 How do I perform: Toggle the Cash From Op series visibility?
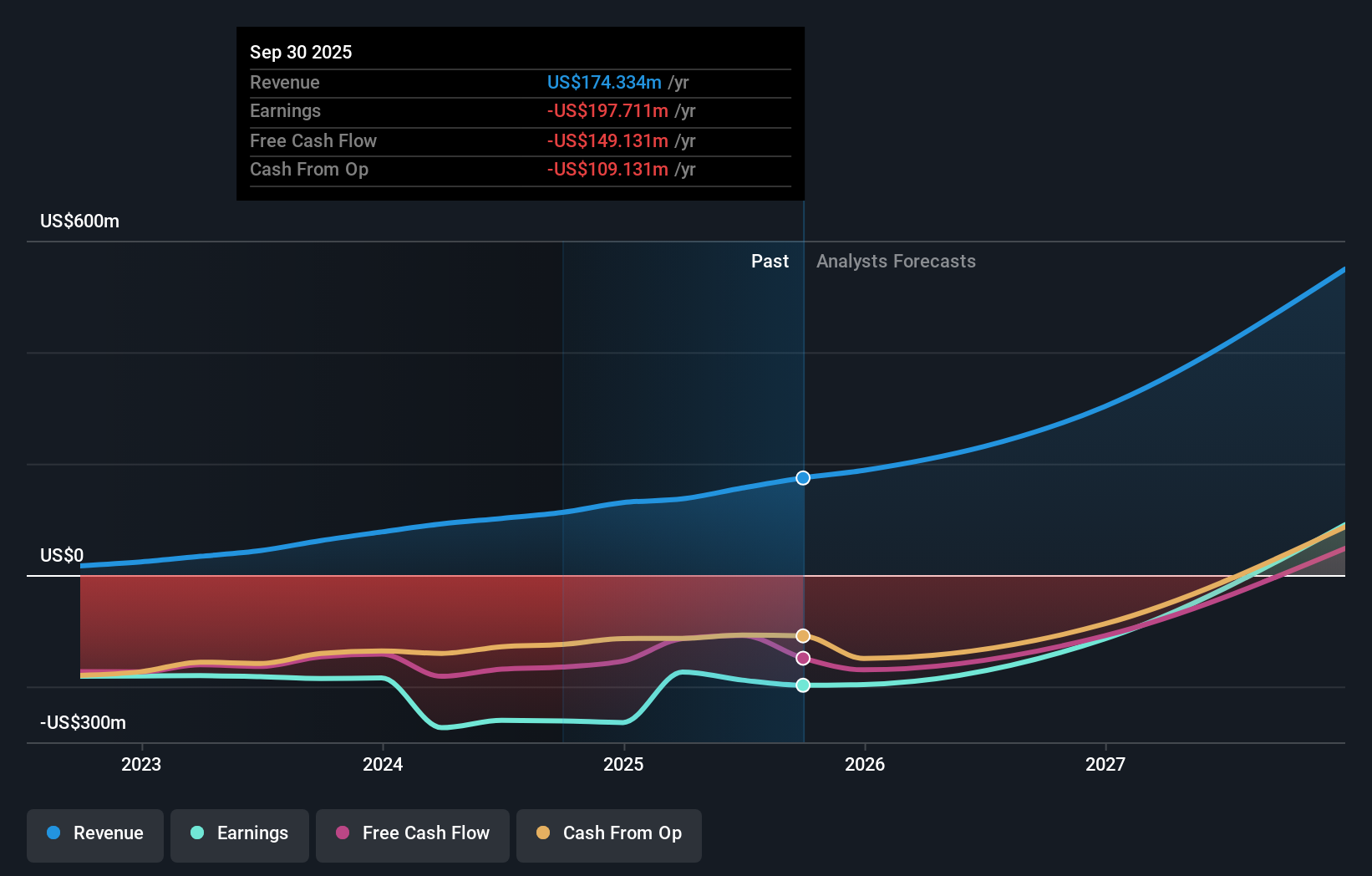pos(608,833)
